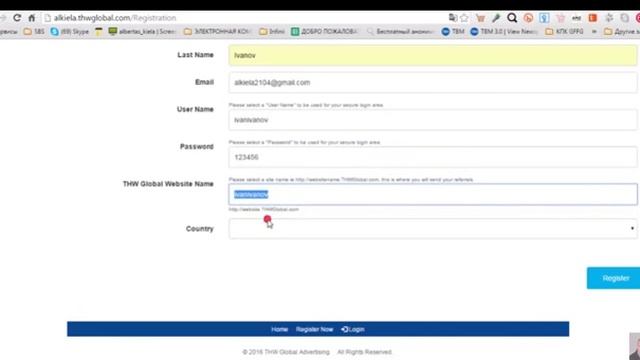
Task: Click the translate page icon in address bar
Action: (453, 18)
